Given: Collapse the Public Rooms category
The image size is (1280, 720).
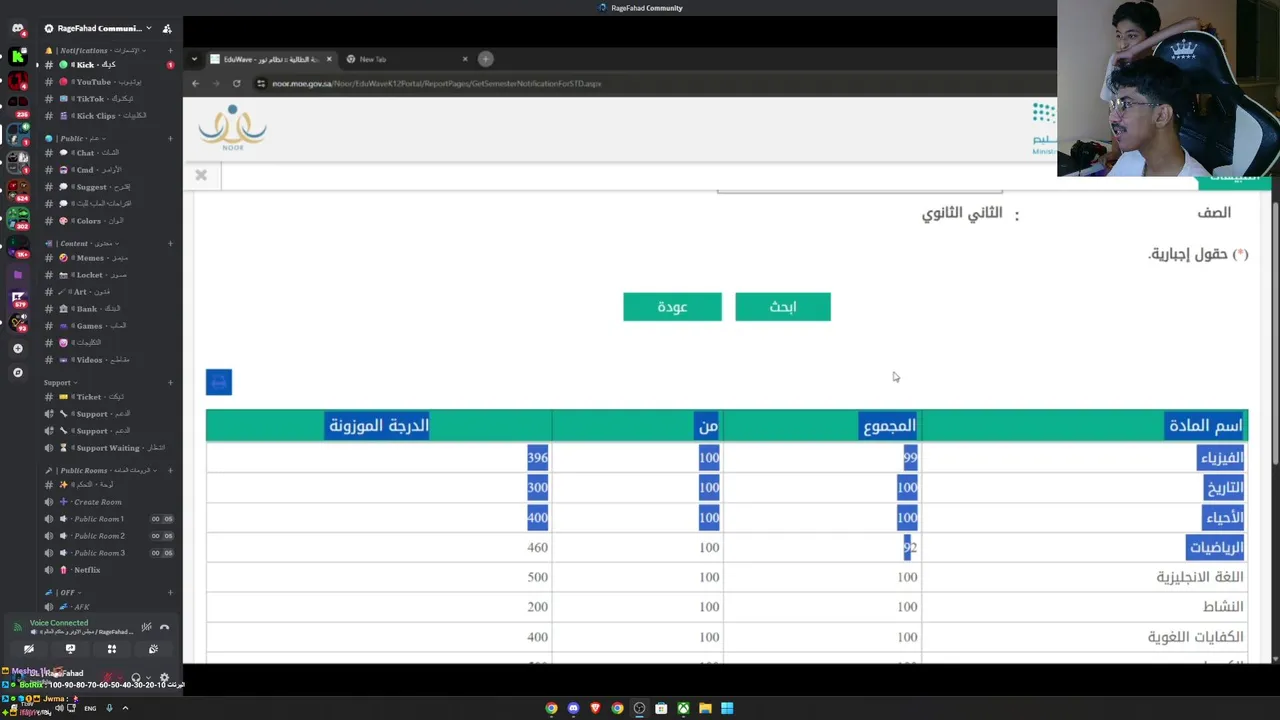Looking at the screenshot, I should [x=101, y=470].
